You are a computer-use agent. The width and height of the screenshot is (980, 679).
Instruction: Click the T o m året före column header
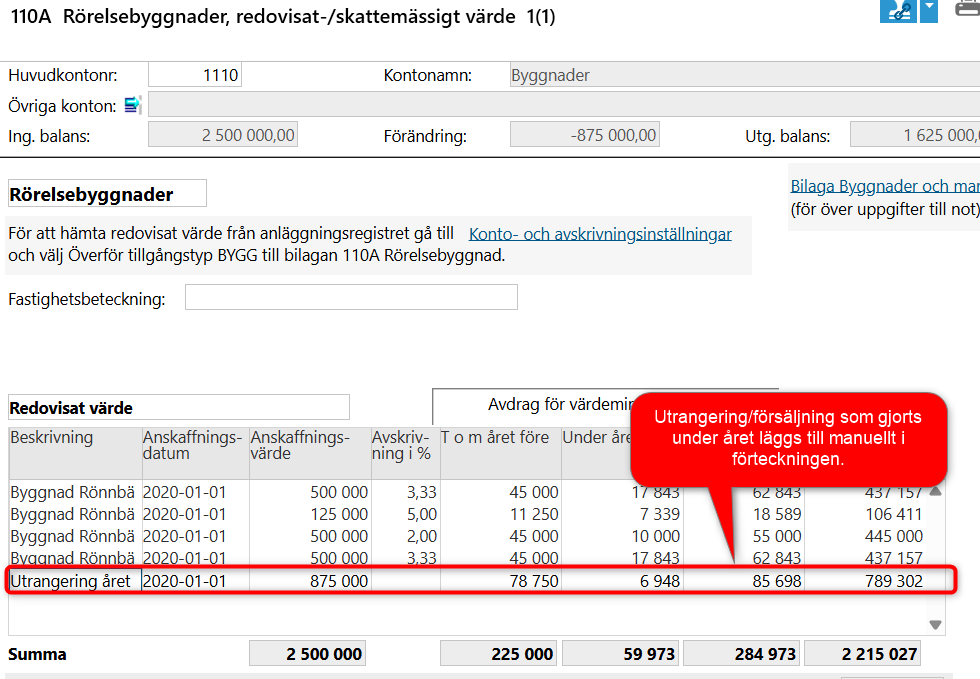501,454
